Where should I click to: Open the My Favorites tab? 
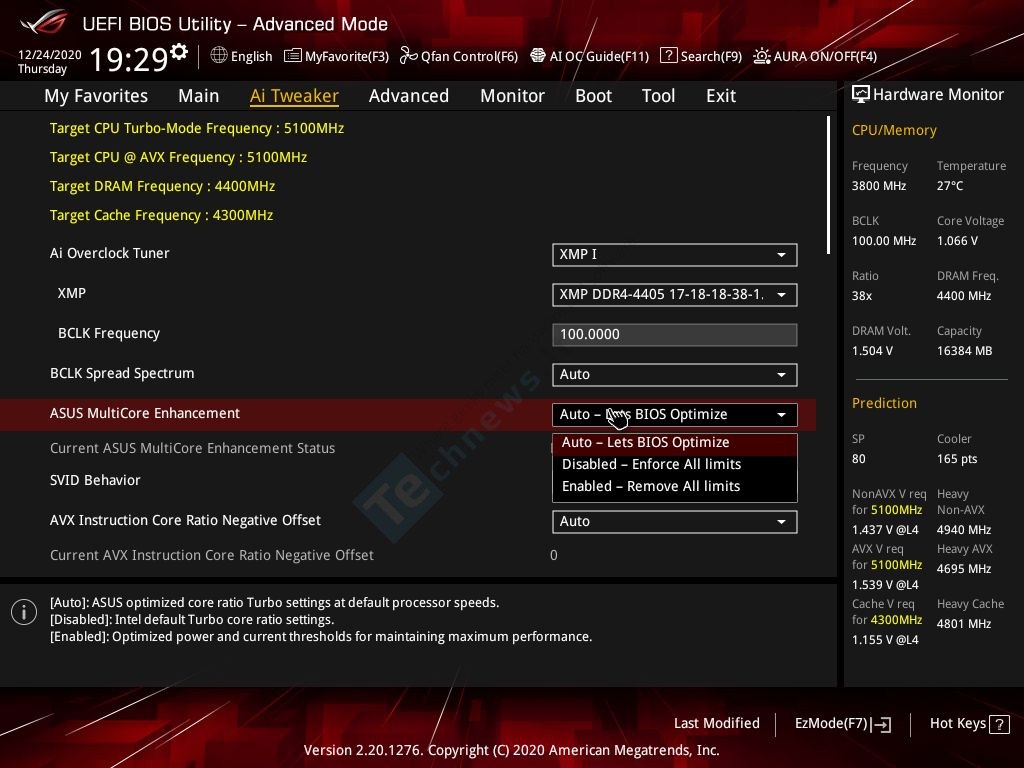coord(96,96)
